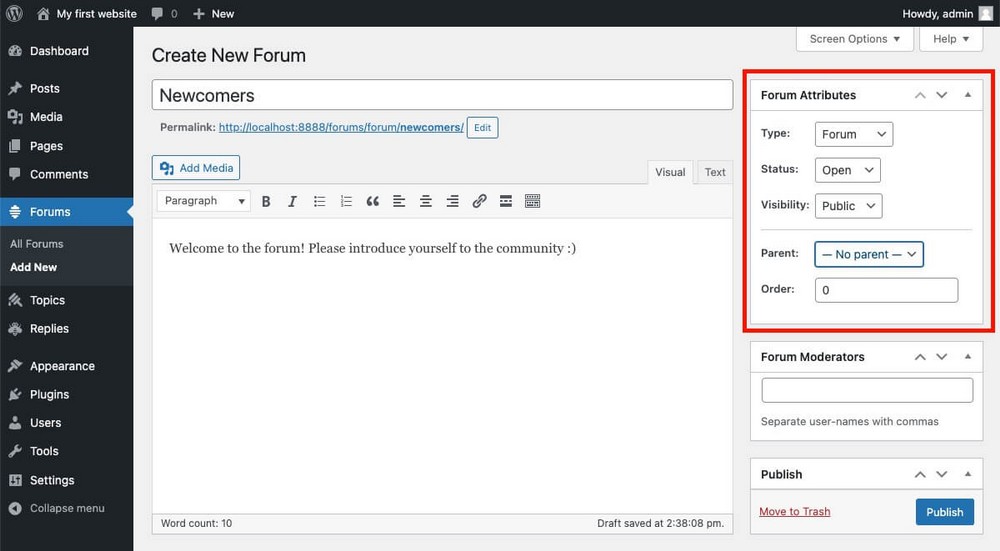Viewport: 1000px width, 551px height.
Task: Click Add New forum submenu item
Action: (x=33, y=267)
